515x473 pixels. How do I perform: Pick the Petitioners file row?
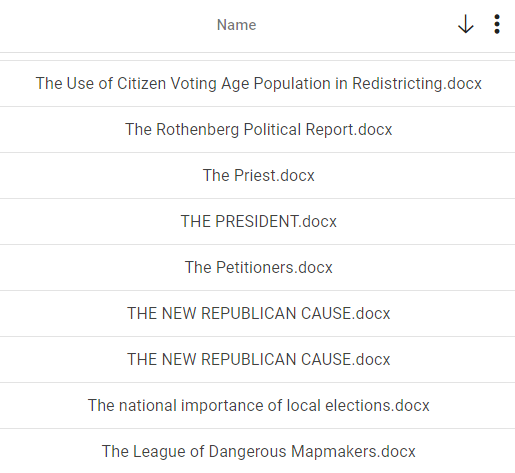click(x=257, y=267)
